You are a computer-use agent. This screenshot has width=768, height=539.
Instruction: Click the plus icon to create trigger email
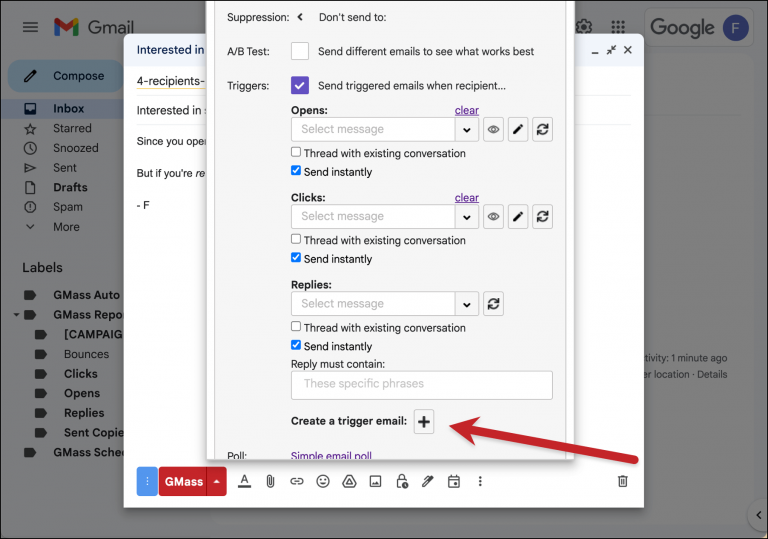point(424,422)
